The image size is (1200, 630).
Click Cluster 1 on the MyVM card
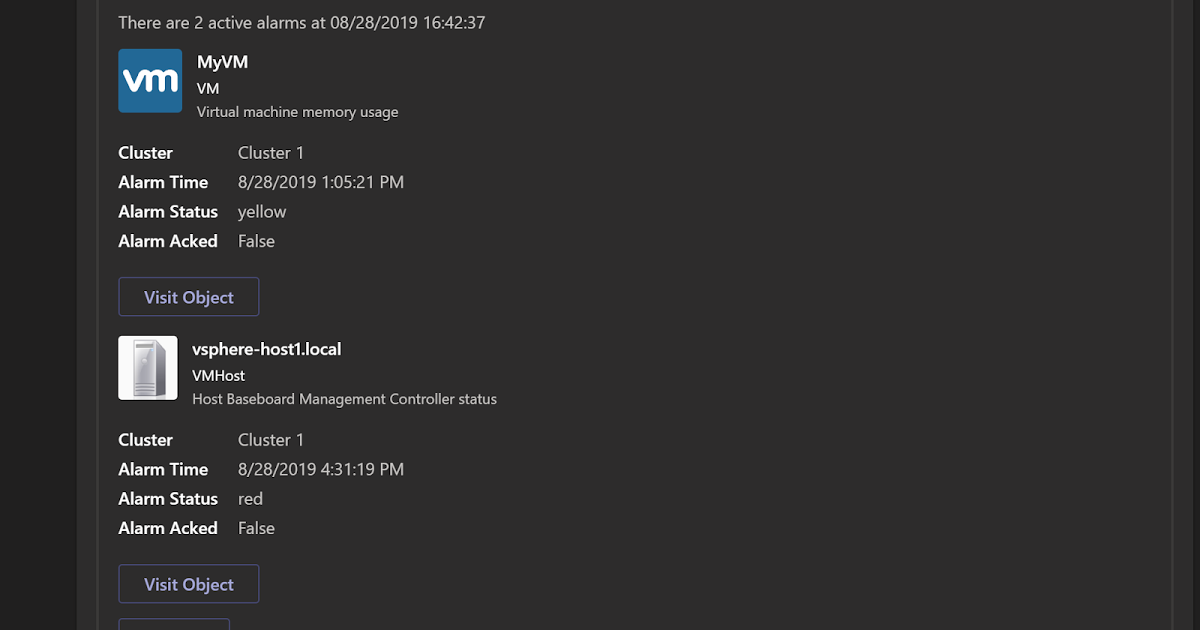(x=270, y=152)
